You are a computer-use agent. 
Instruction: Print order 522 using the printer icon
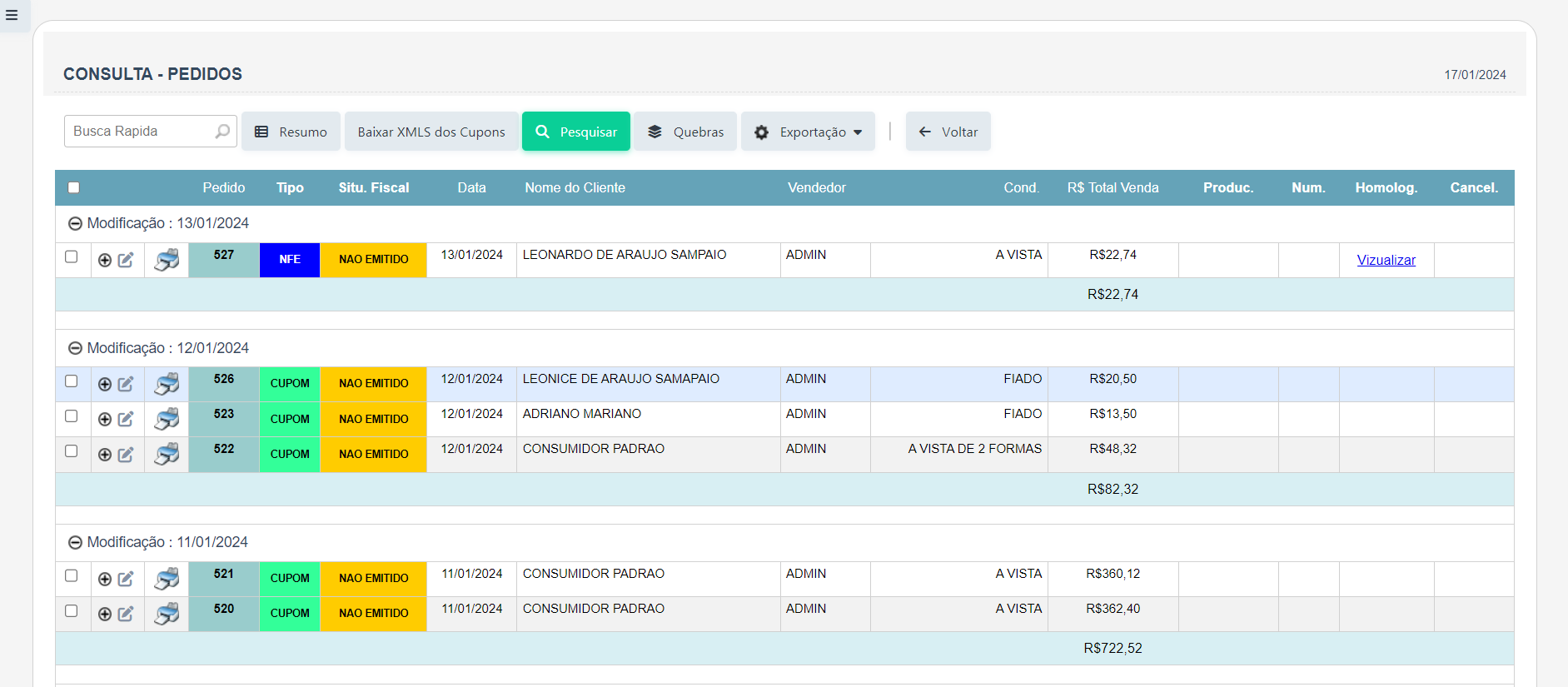pos(167,454)
